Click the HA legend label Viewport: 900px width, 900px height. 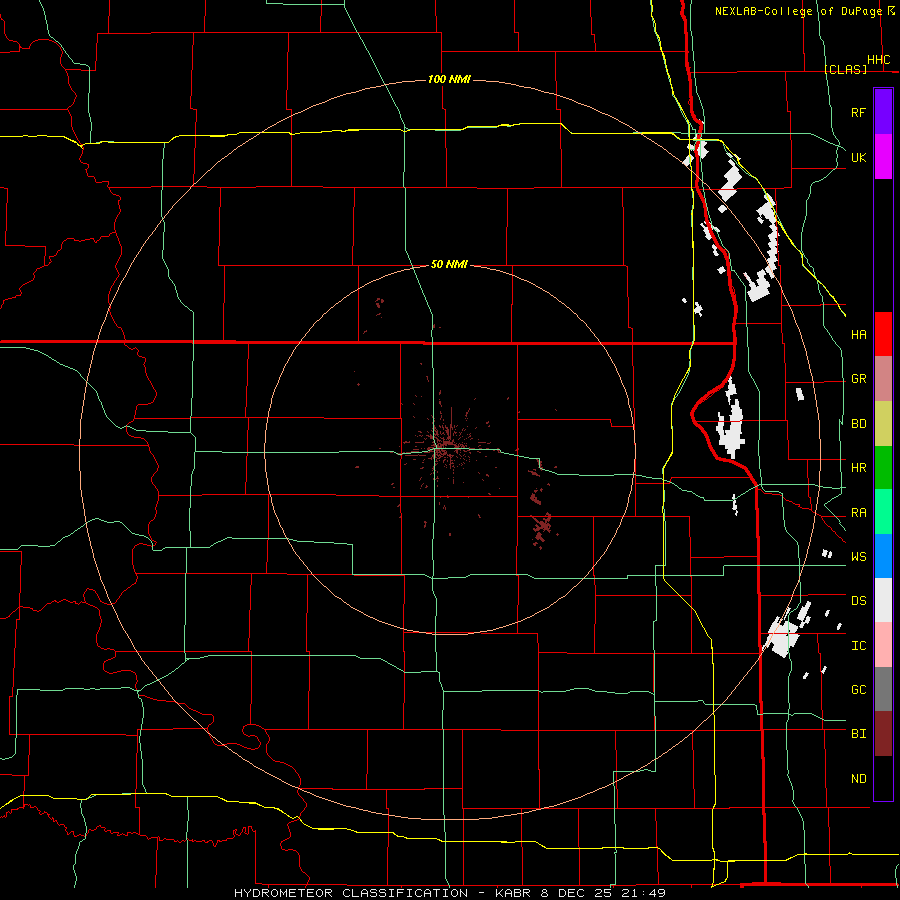coord(858,335)
